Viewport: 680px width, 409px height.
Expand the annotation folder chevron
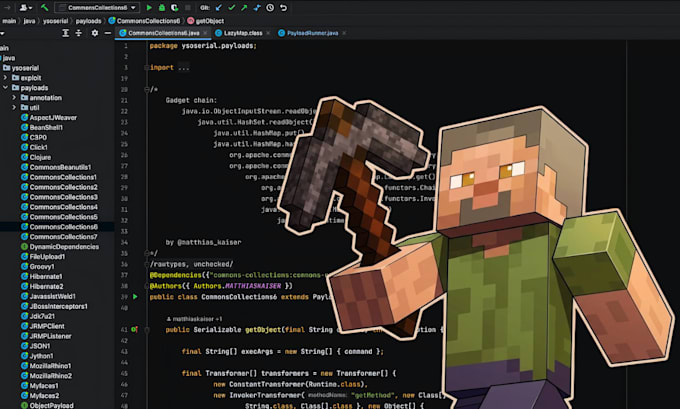pos(14,98)
